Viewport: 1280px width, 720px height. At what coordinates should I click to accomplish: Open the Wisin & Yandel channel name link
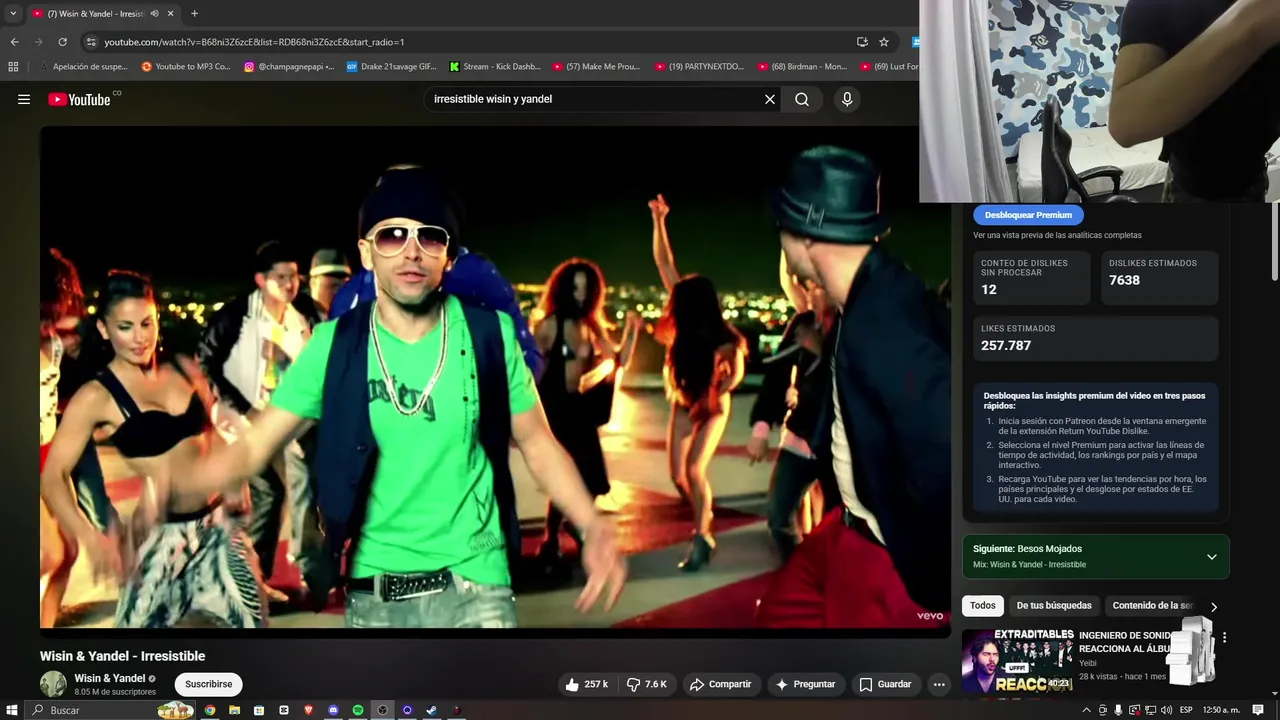(x=110, y=678)
